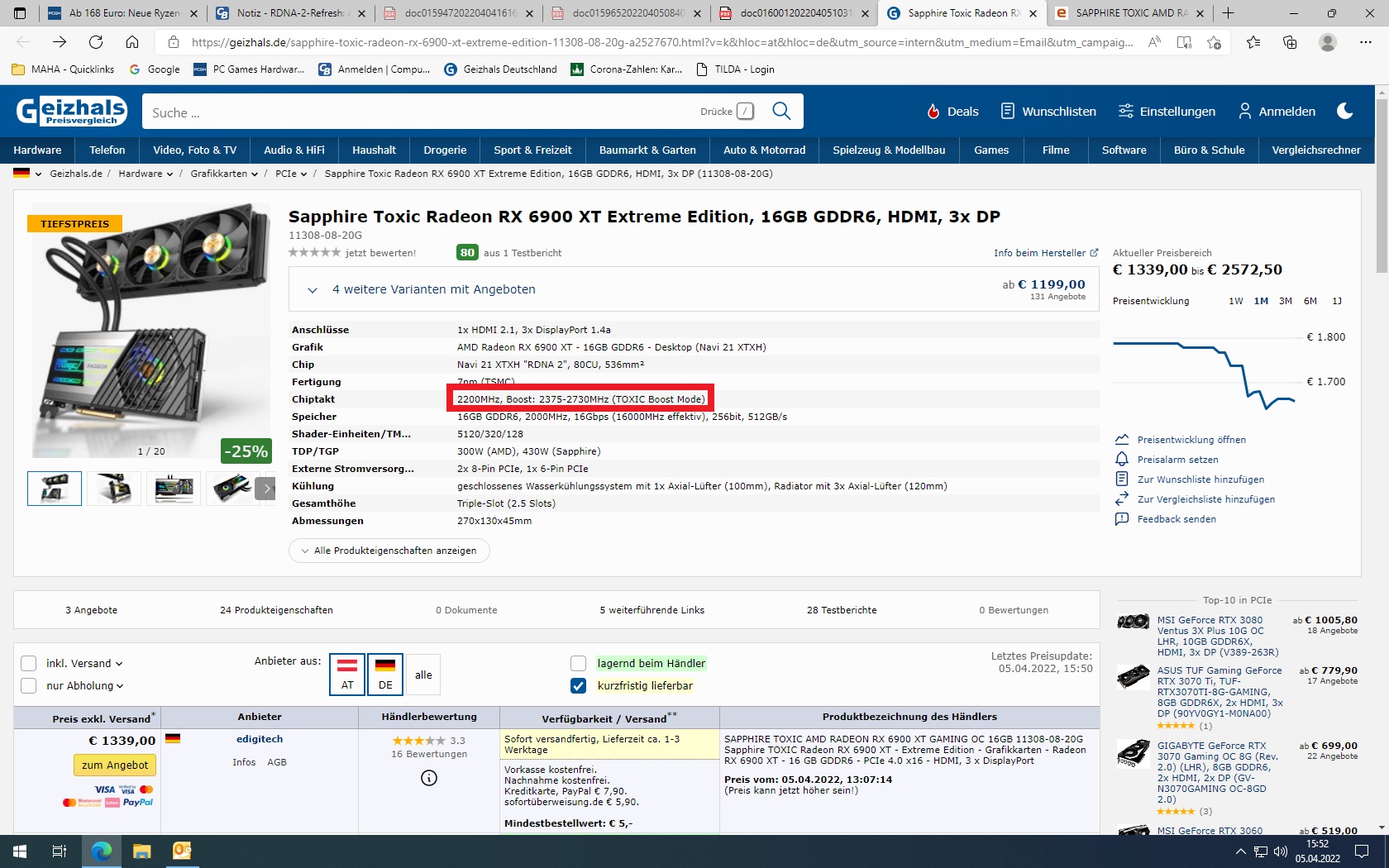
Task: Open browser Collections icon
Action: point(1290,42)
